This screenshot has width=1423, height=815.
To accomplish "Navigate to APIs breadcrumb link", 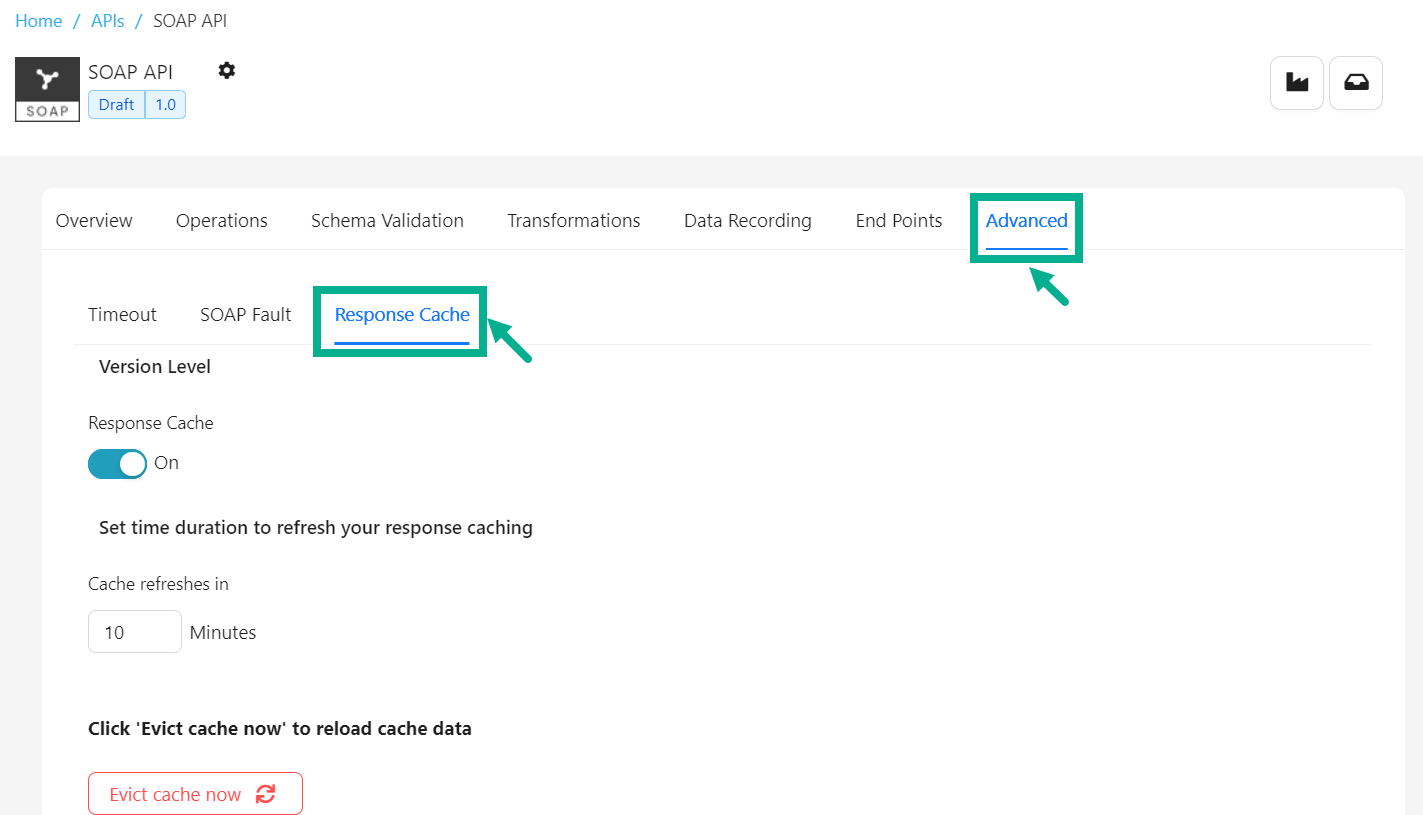I will [x=107, y=21].
